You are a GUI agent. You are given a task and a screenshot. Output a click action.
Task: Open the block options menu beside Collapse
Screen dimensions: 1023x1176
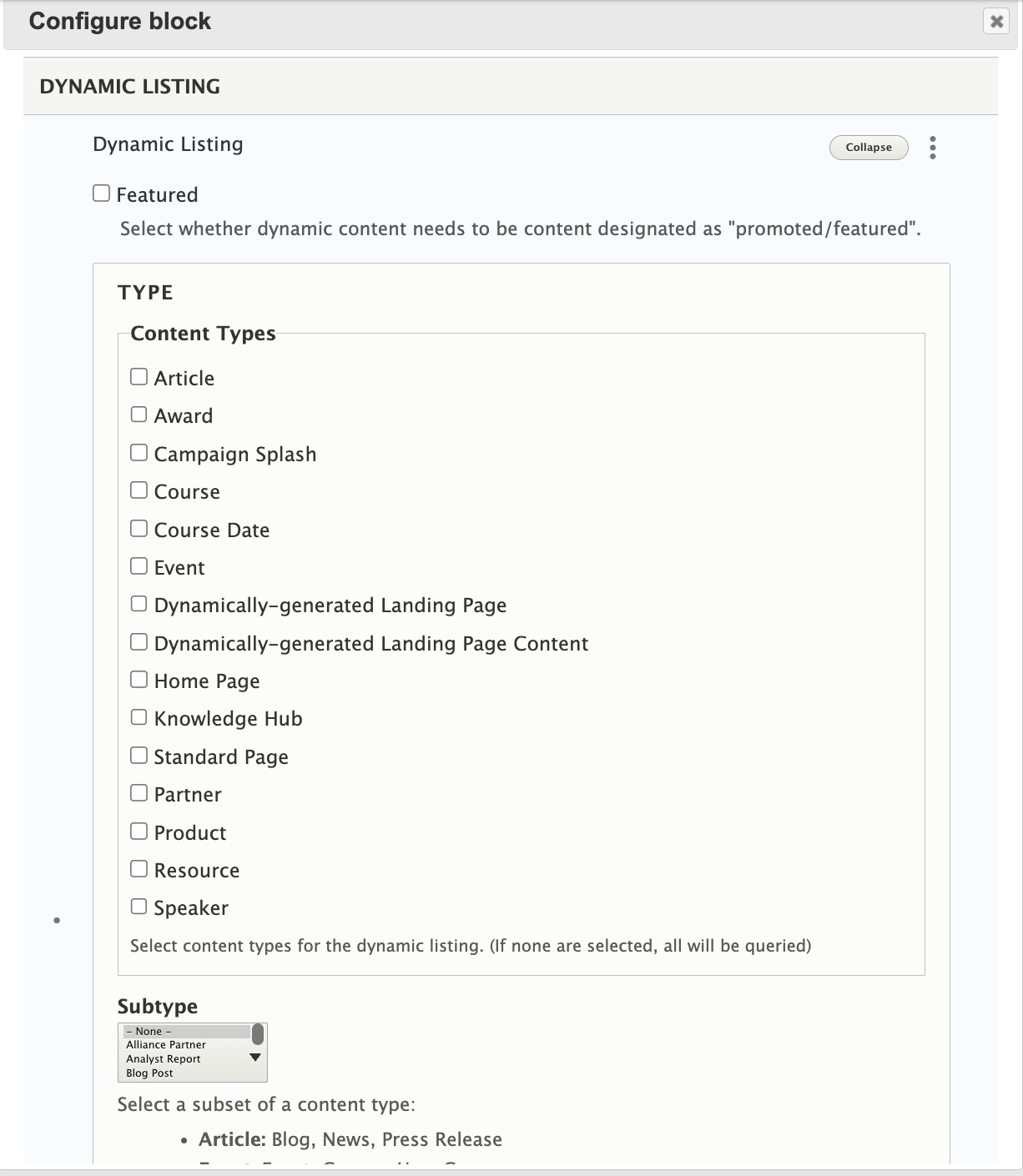(x=932, y=147)
